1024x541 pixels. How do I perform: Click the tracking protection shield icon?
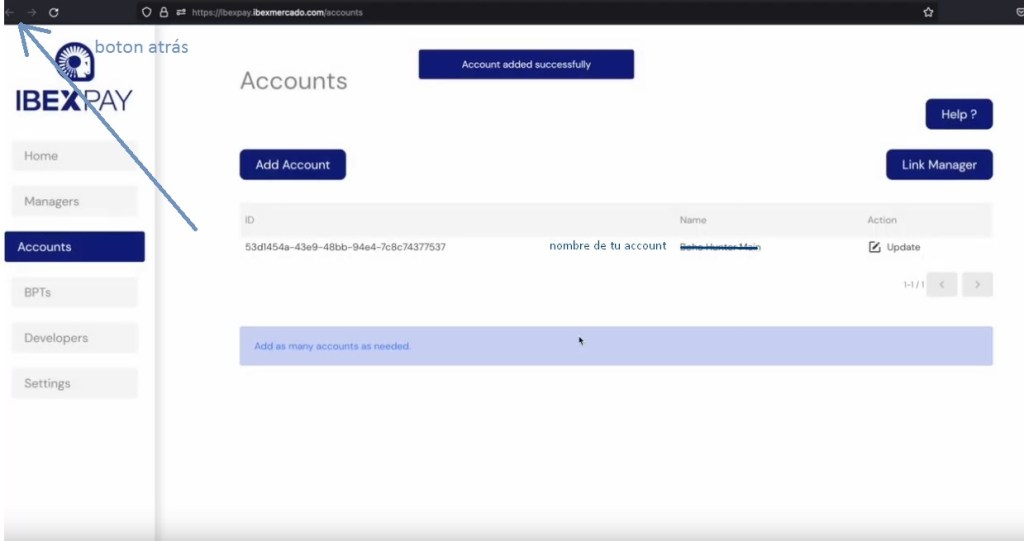tap(146, 12)
